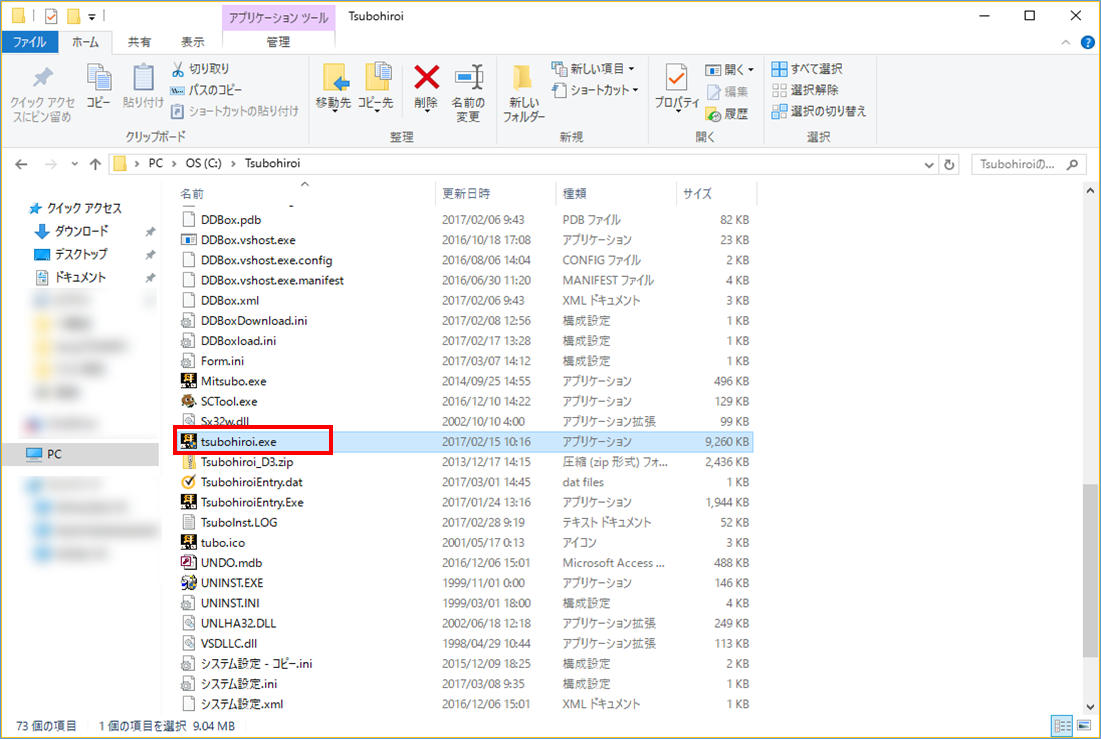The height and width of the screenshot is (739, 1101).
Task: Open the 新しい項目 dropdown
Action: [593, 69]
